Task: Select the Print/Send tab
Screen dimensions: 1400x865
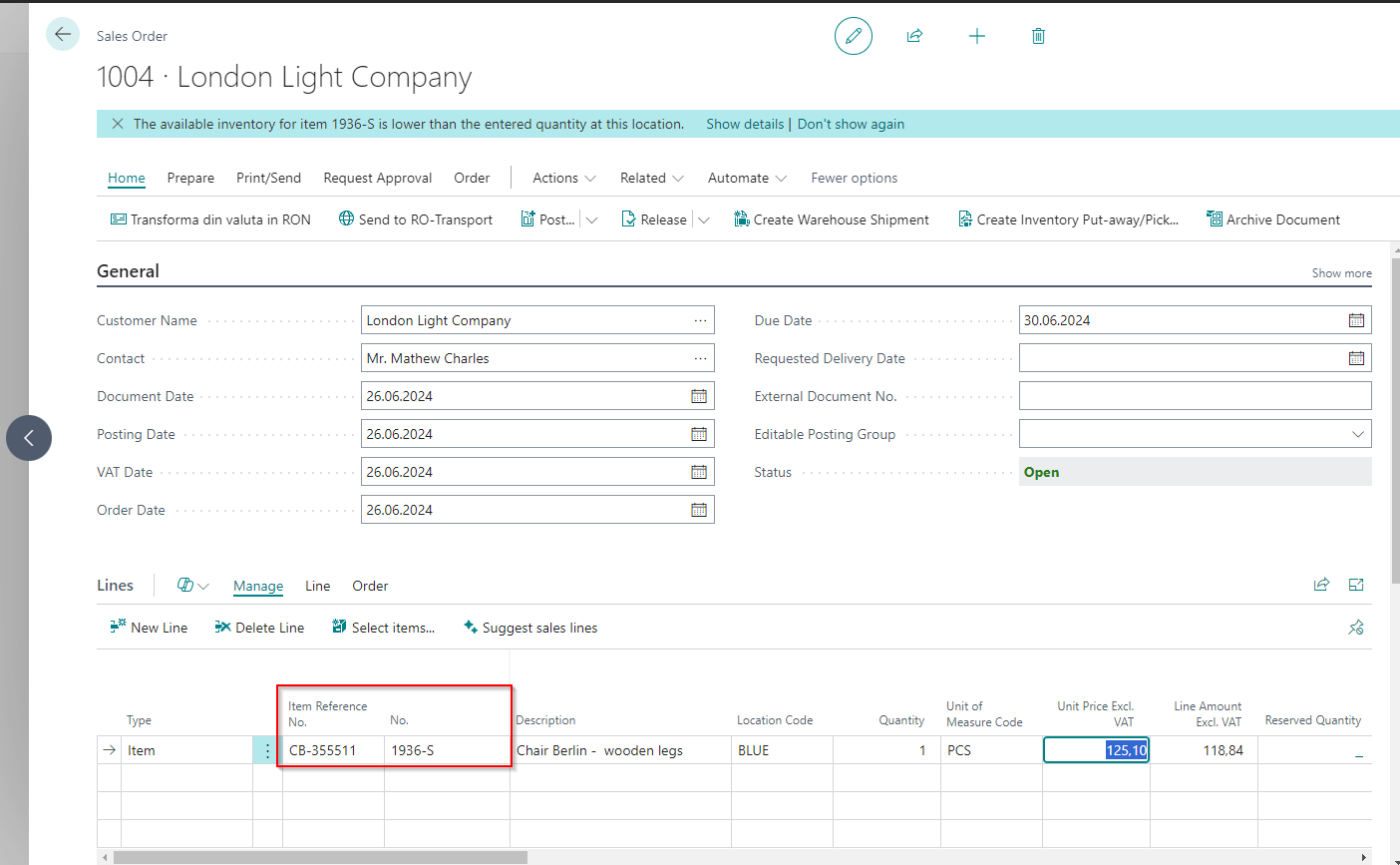Action: pos(268,178)
